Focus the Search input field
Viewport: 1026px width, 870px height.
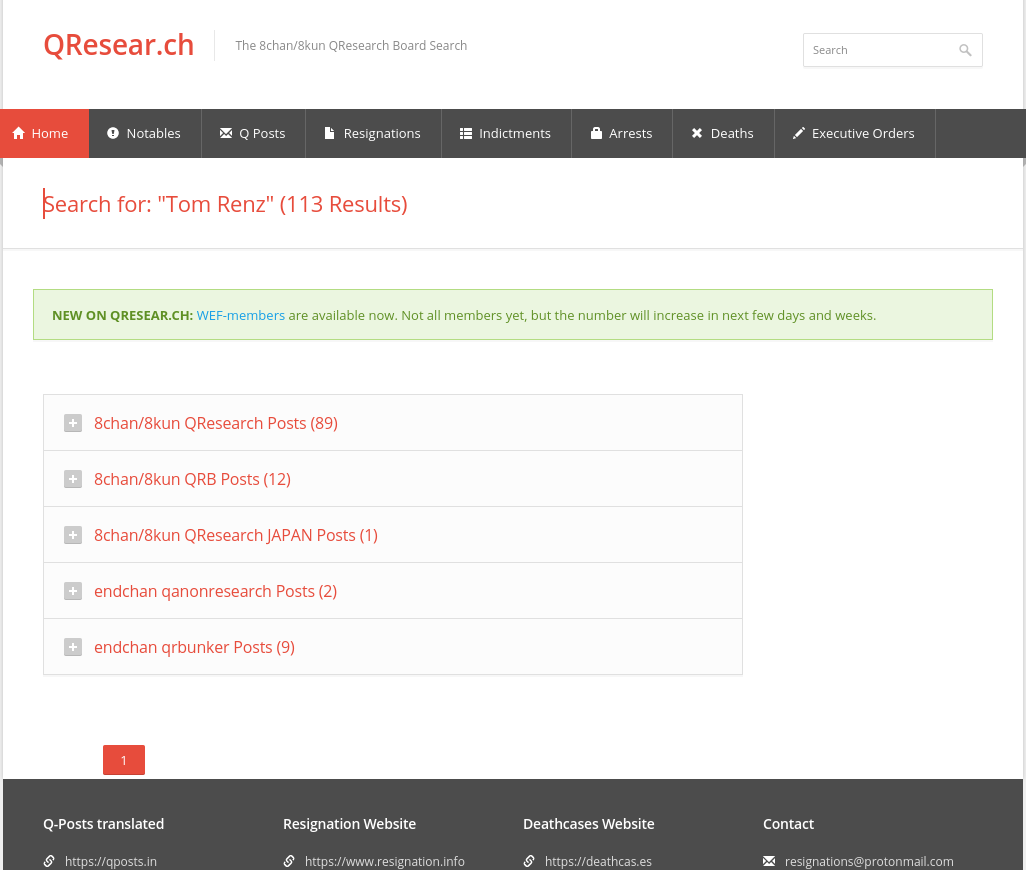893,50
